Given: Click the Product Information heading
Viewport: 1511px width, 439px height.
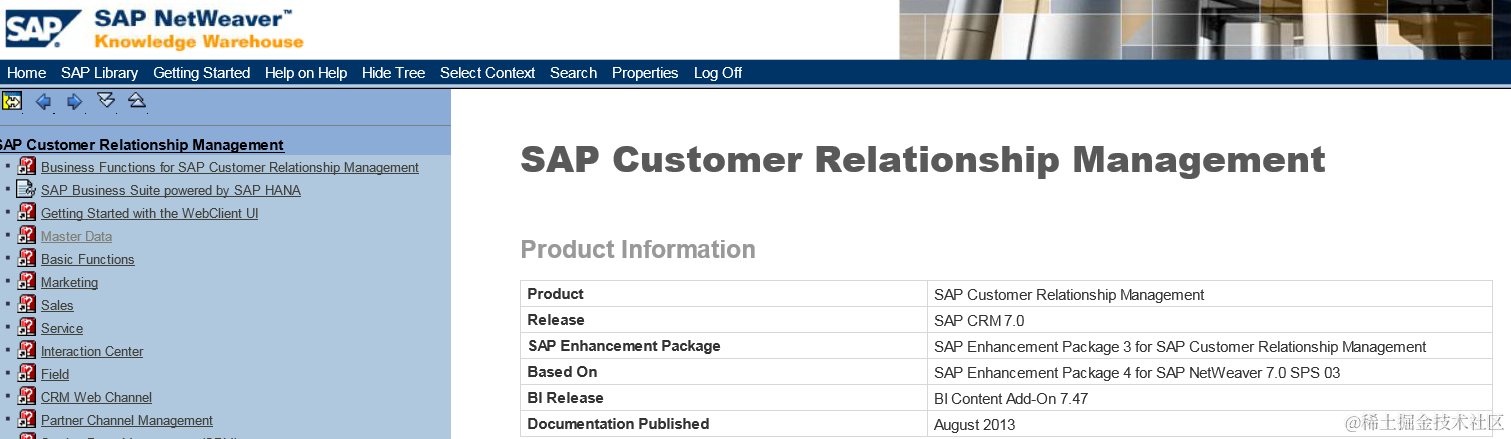Looking at the screenshot, I should 638,249.
